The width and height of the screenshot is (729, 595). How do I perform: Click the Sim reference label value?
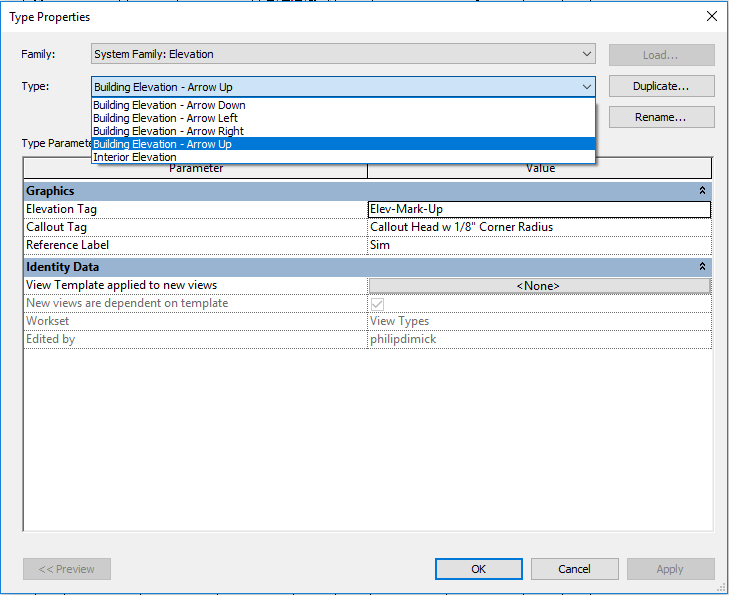pyautogui.click(x=539, y=245)
